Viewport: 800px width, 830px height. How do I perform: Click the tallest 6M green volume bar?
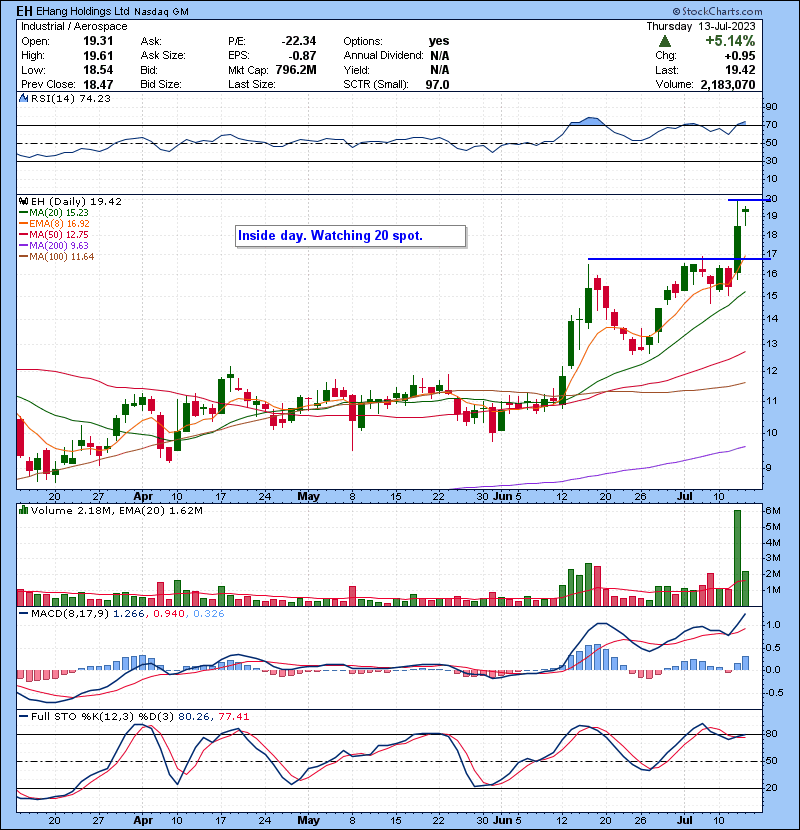[x=737, y=558]
